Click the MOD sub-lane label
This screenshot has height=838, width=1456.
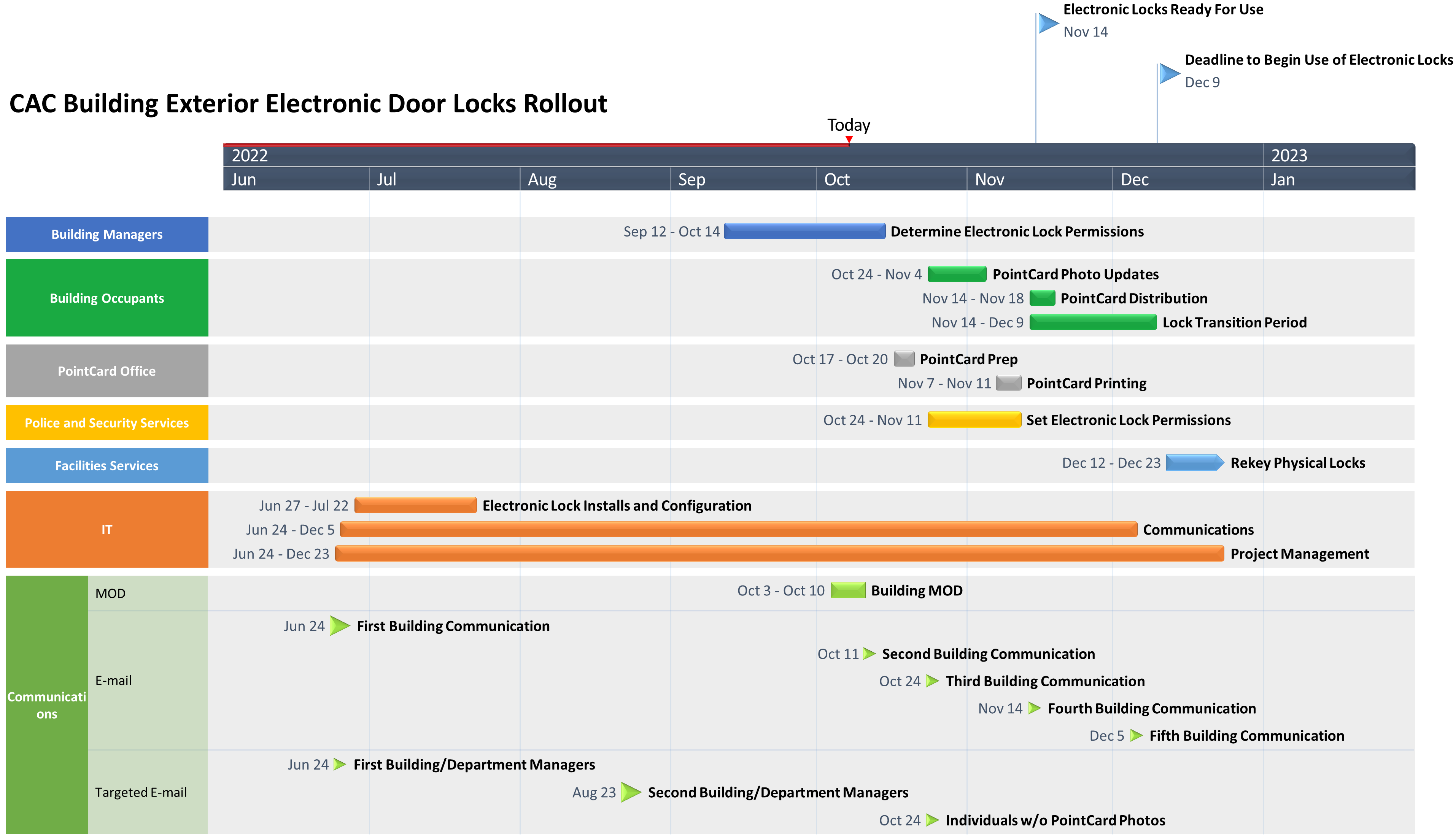click(110, 594)
